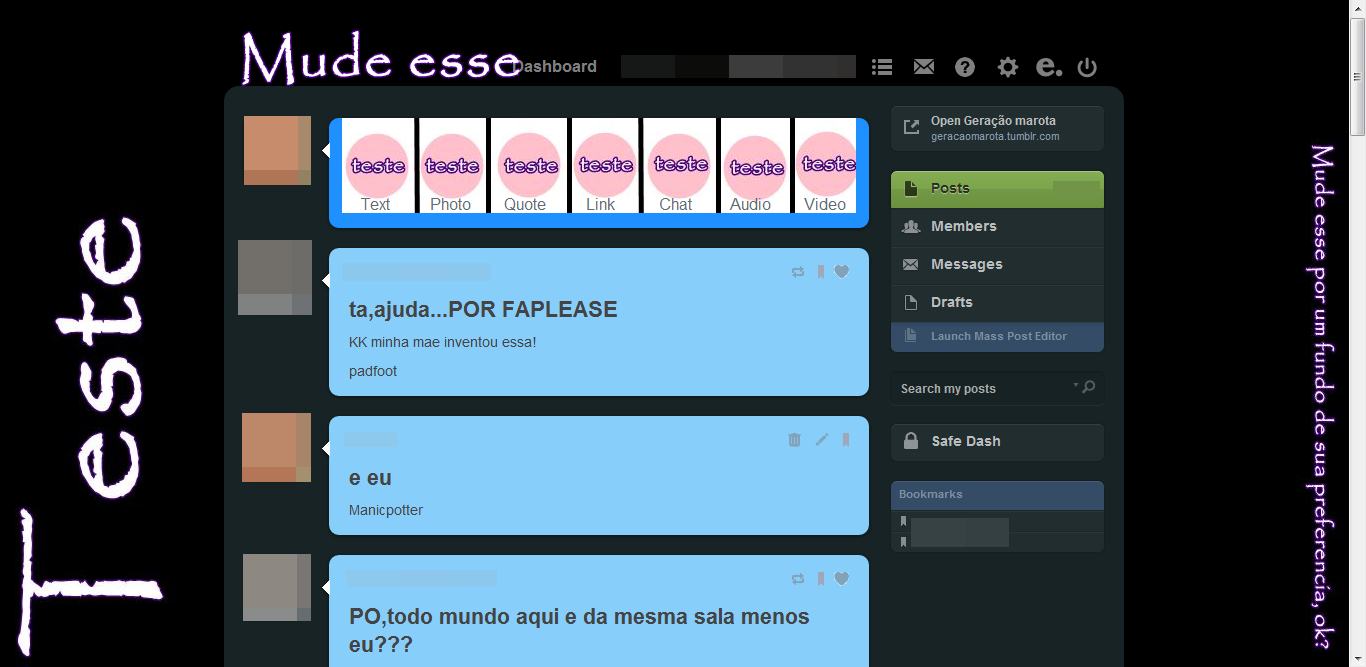This screenshot has width=1366, height=667.
Task: Open the help question mark menu
Action: [x=964, y=67]
